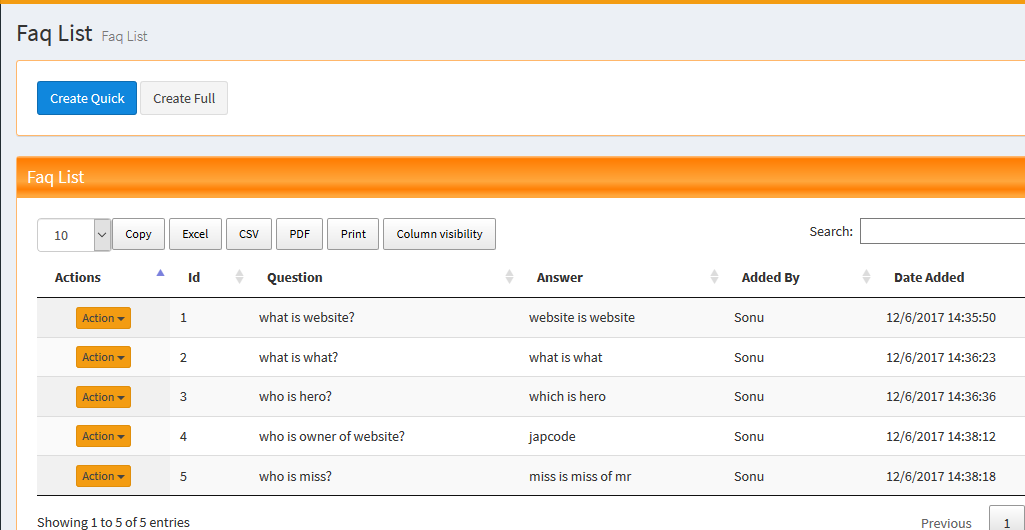Image resolution: width=1025 pixels, height=530 pixels.
Task: Toggle Actions column ascending sort arrow
Action: pos(160,273)
